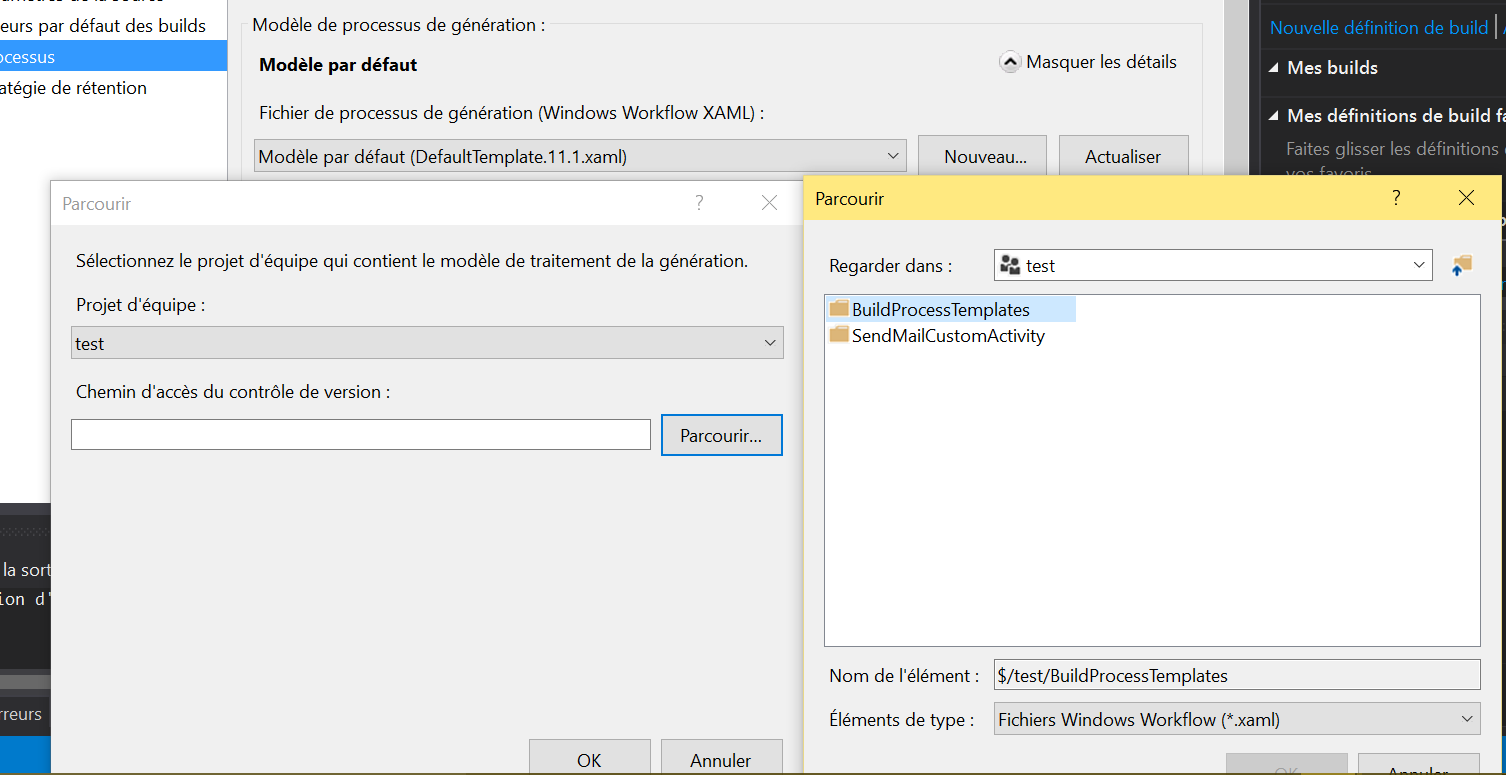Click the Nouveau... button
This screenshot has width=1506, height=775.
tap(982, 156)
